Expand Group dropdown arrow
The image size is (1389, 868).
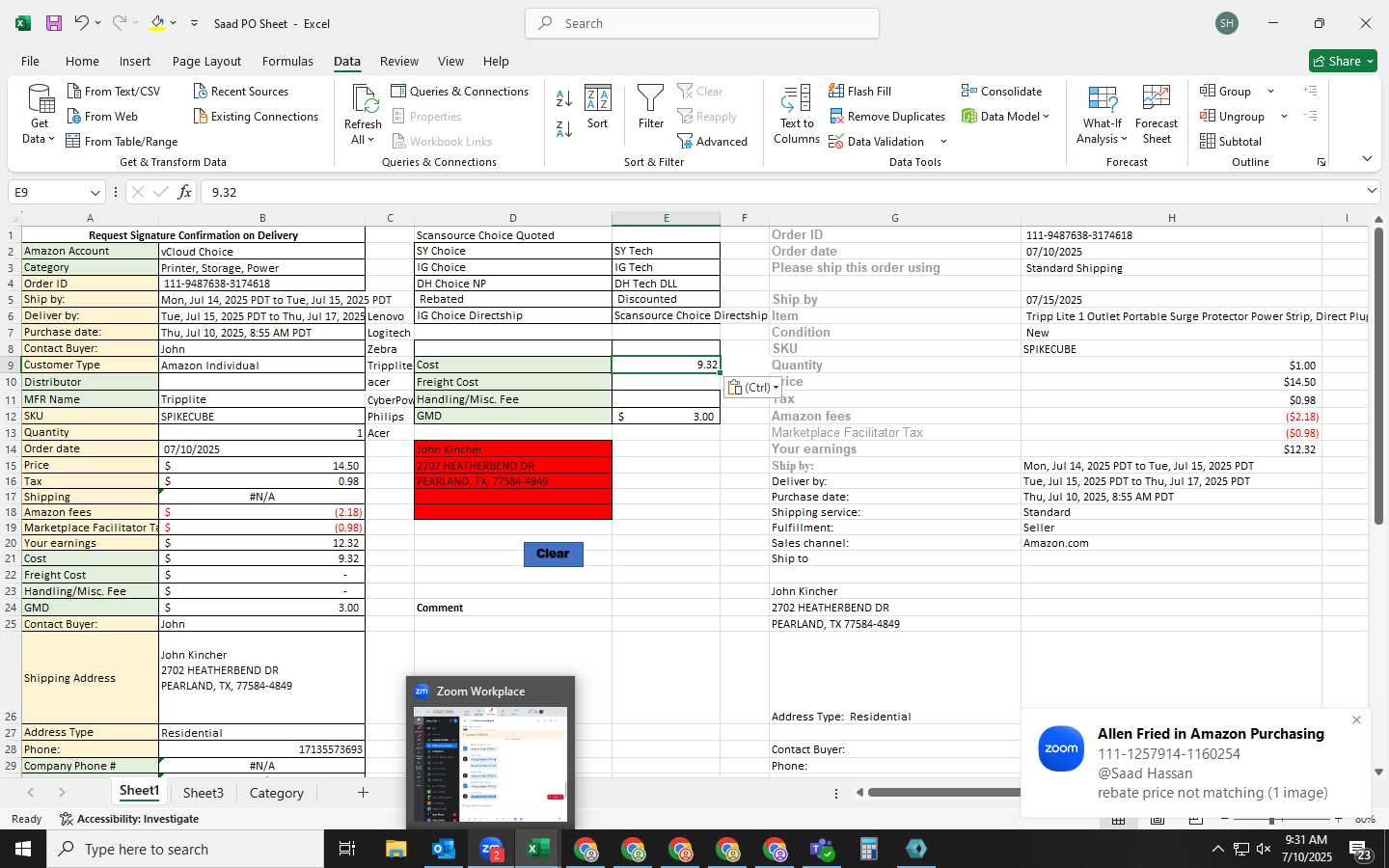(1270, 92)
